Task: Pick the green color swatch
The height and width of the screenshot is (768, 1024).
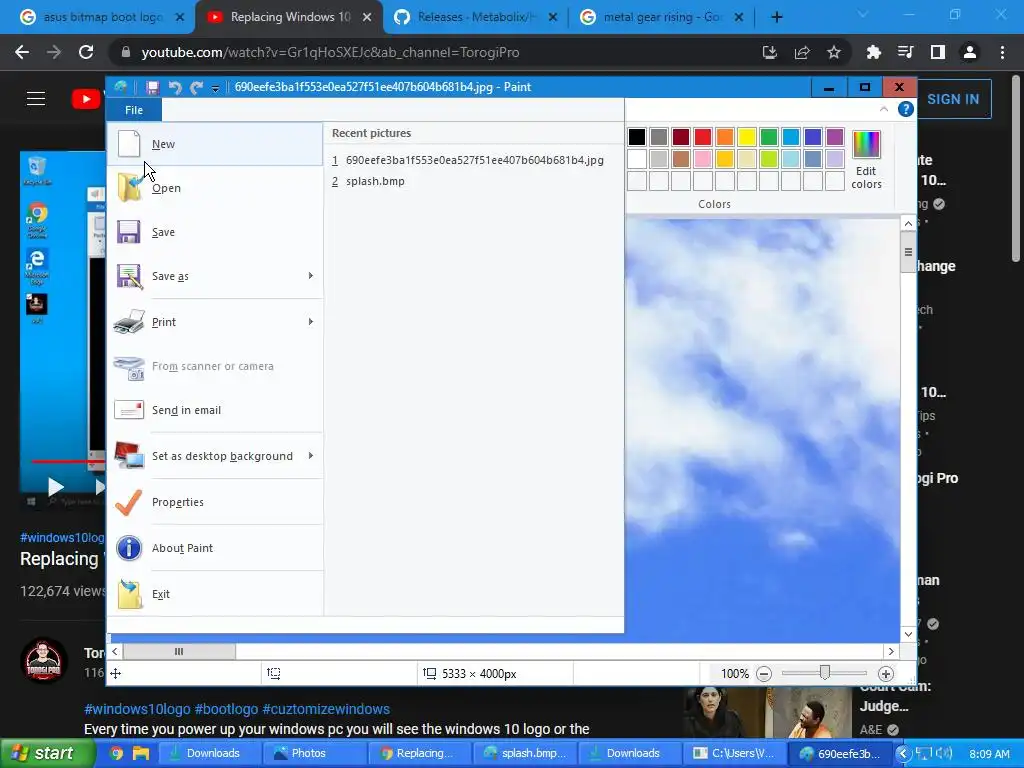Action: click(769, 136)
